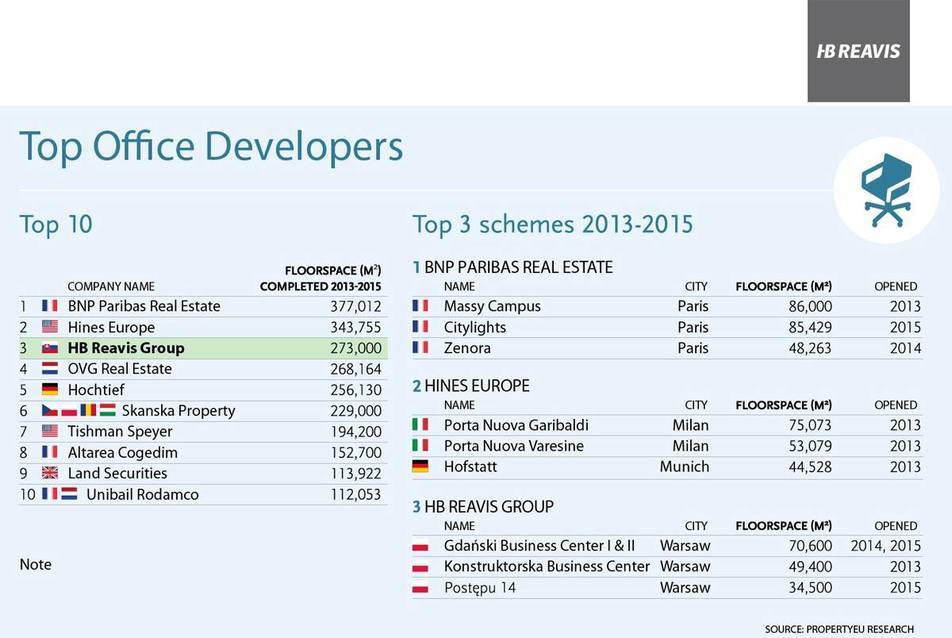Click the Romanian flag in the Skanska Property row
This screenshot has height=638, width=952.
(x=88, y=410)
